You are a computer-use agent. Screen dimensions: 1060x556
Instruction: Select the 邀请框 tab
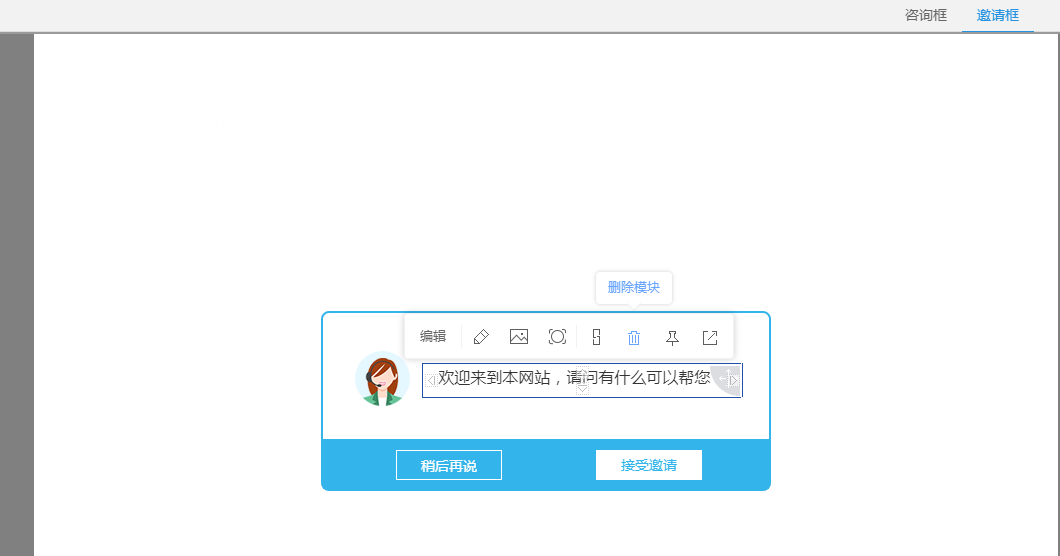tap(997, 15)
